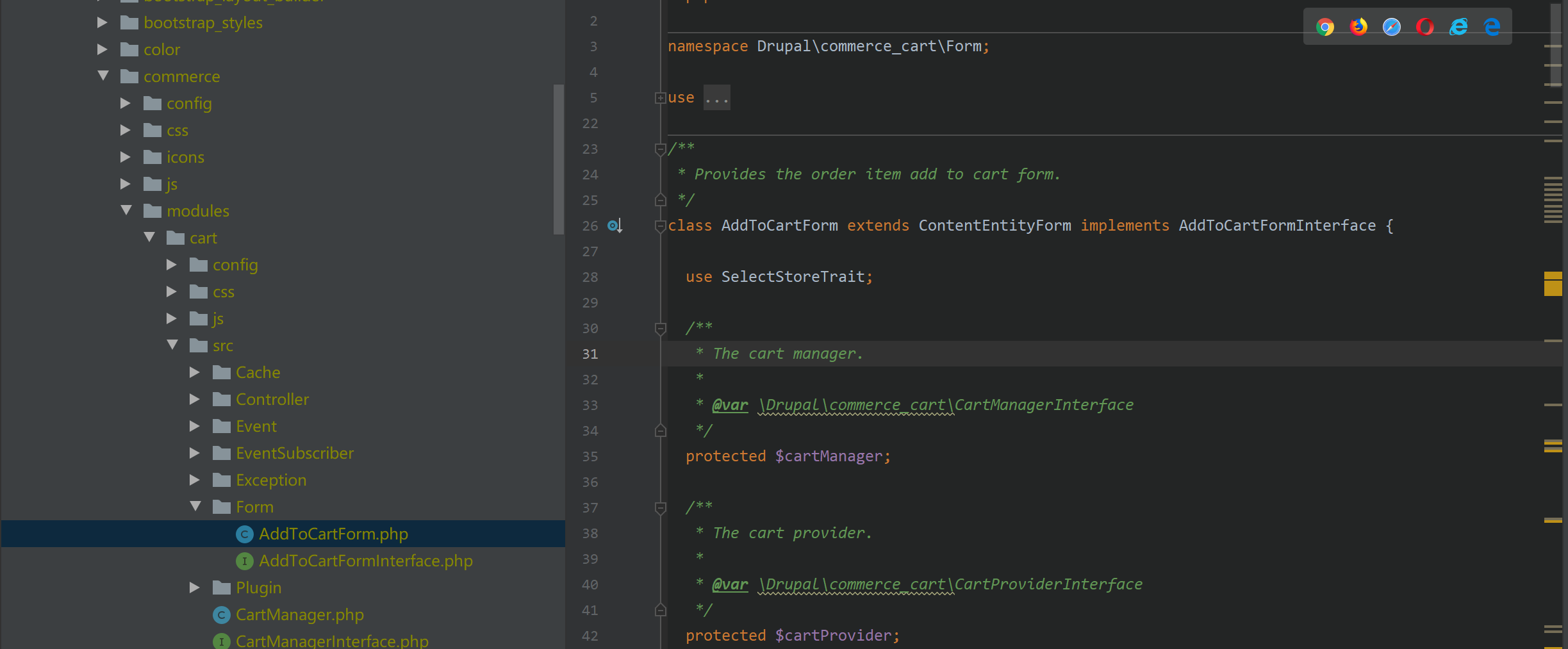
Task: Click the icons folder icon
Action: (153, 157)
